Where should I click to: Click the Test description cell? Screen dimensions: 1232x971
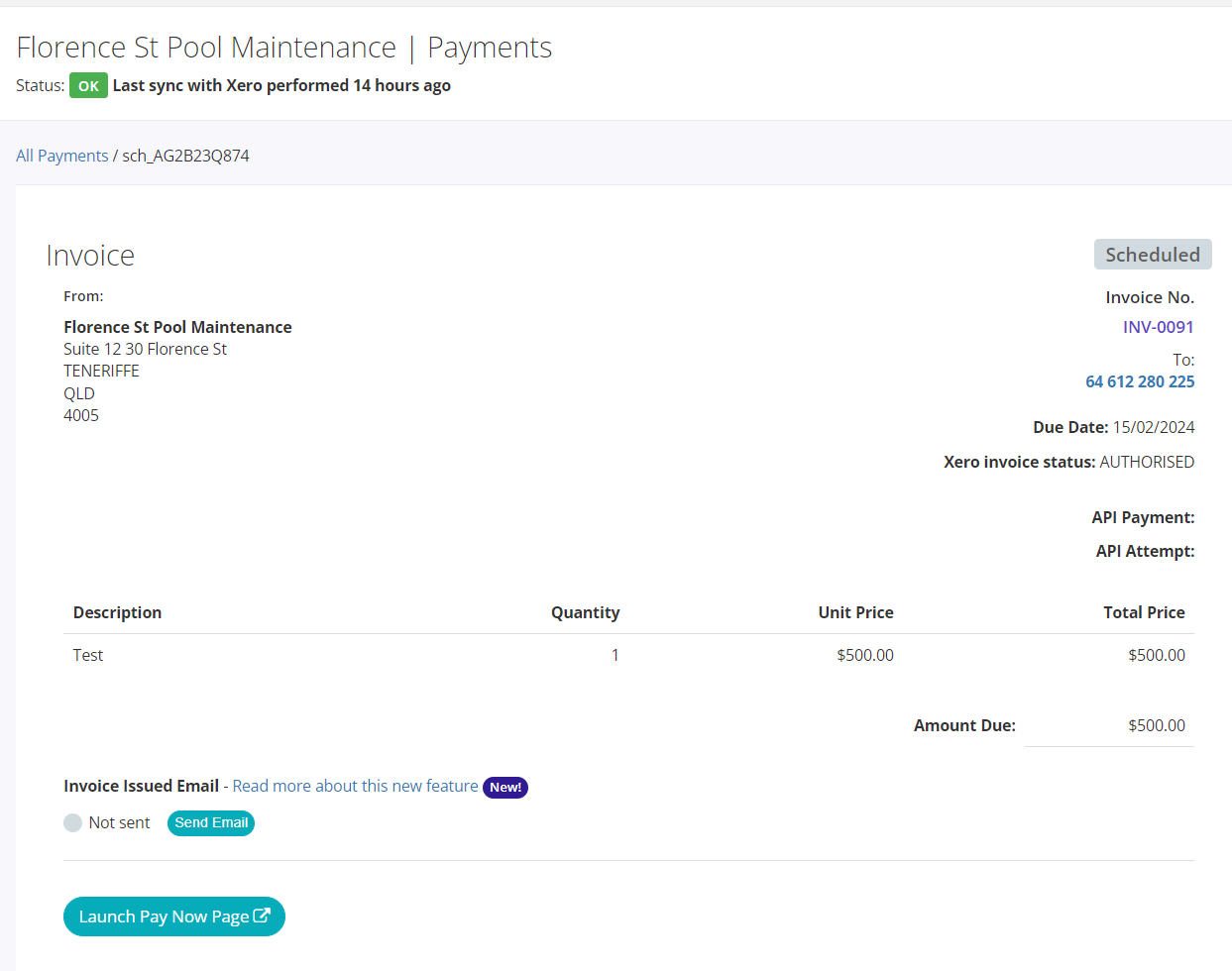[88, 655]
